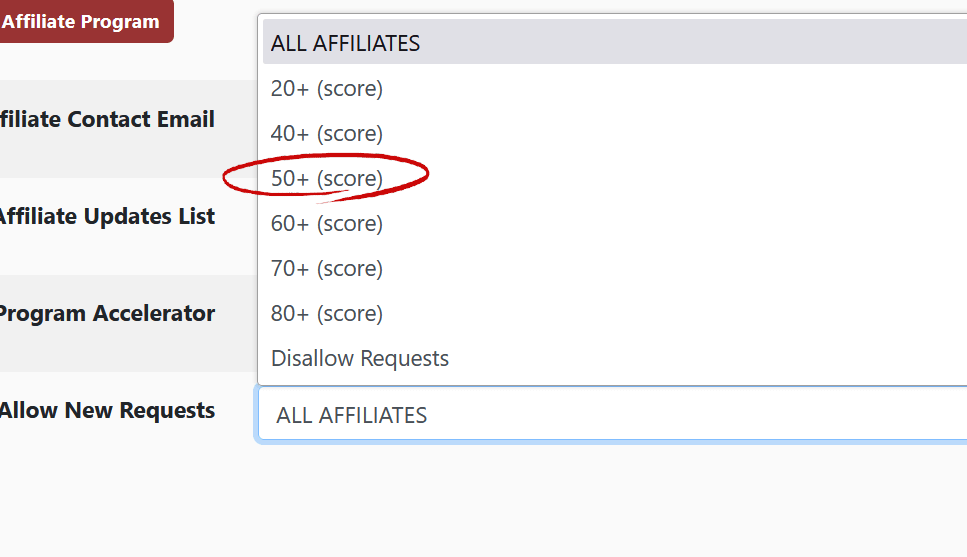Pick the 40+ (score) option

327,133
